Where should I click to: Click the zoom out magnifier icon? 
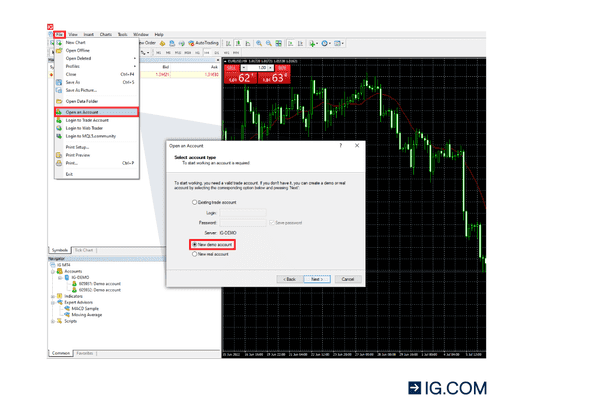pyautogui.click(x=269, y=43)
